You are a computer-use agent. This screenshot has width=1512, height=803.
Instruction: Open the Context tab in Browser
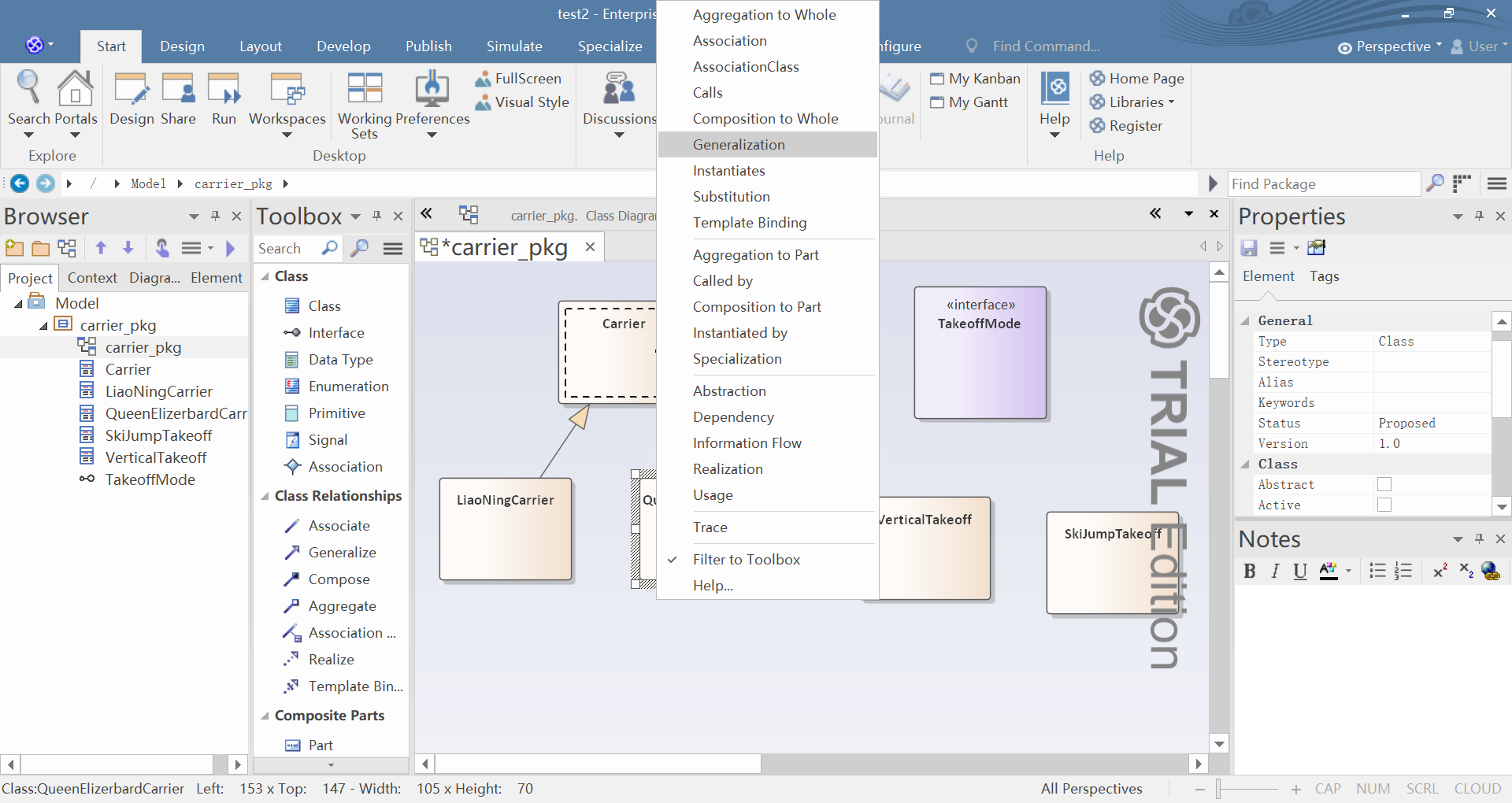point(92,278)
